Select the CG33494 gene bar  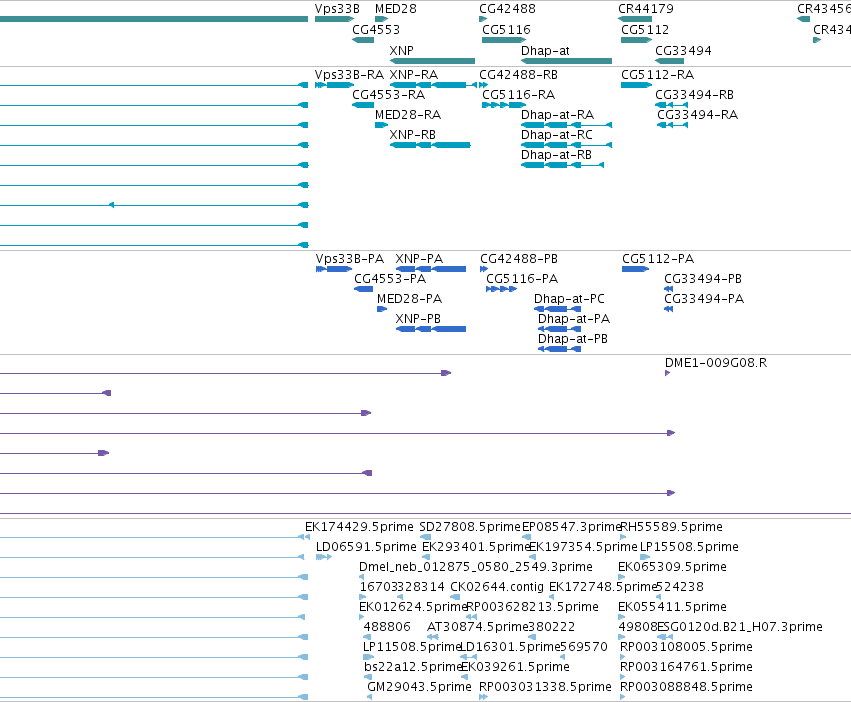[669, 61]
